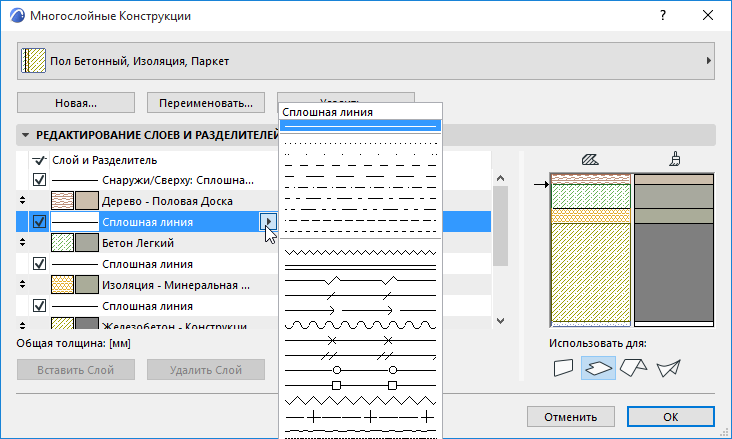Collapse the Редактирование слоев и разделителей section
Screen dimensions: 732x439
click(25, 135)
